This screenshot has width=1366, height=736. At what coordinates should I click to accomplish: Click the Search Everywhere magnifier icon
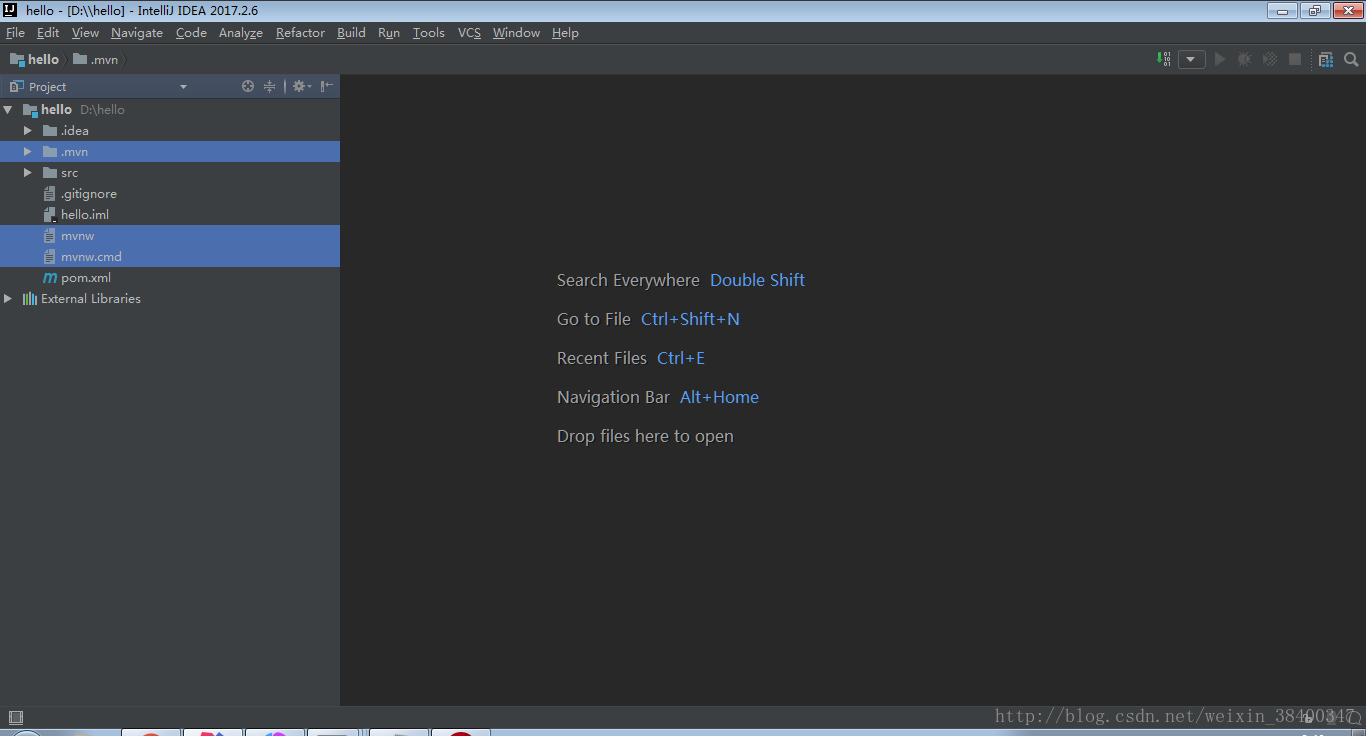[x=1351, y=59]
